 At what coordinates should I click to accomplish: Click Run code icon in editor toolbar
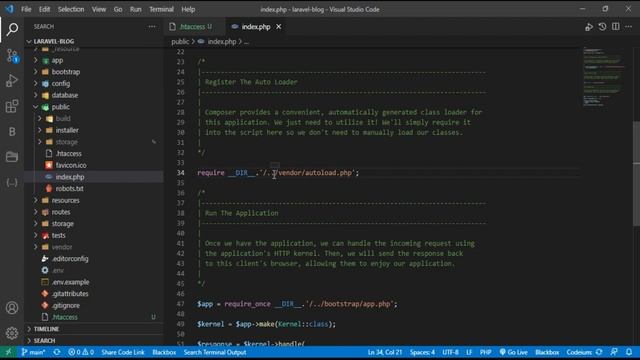589,27
